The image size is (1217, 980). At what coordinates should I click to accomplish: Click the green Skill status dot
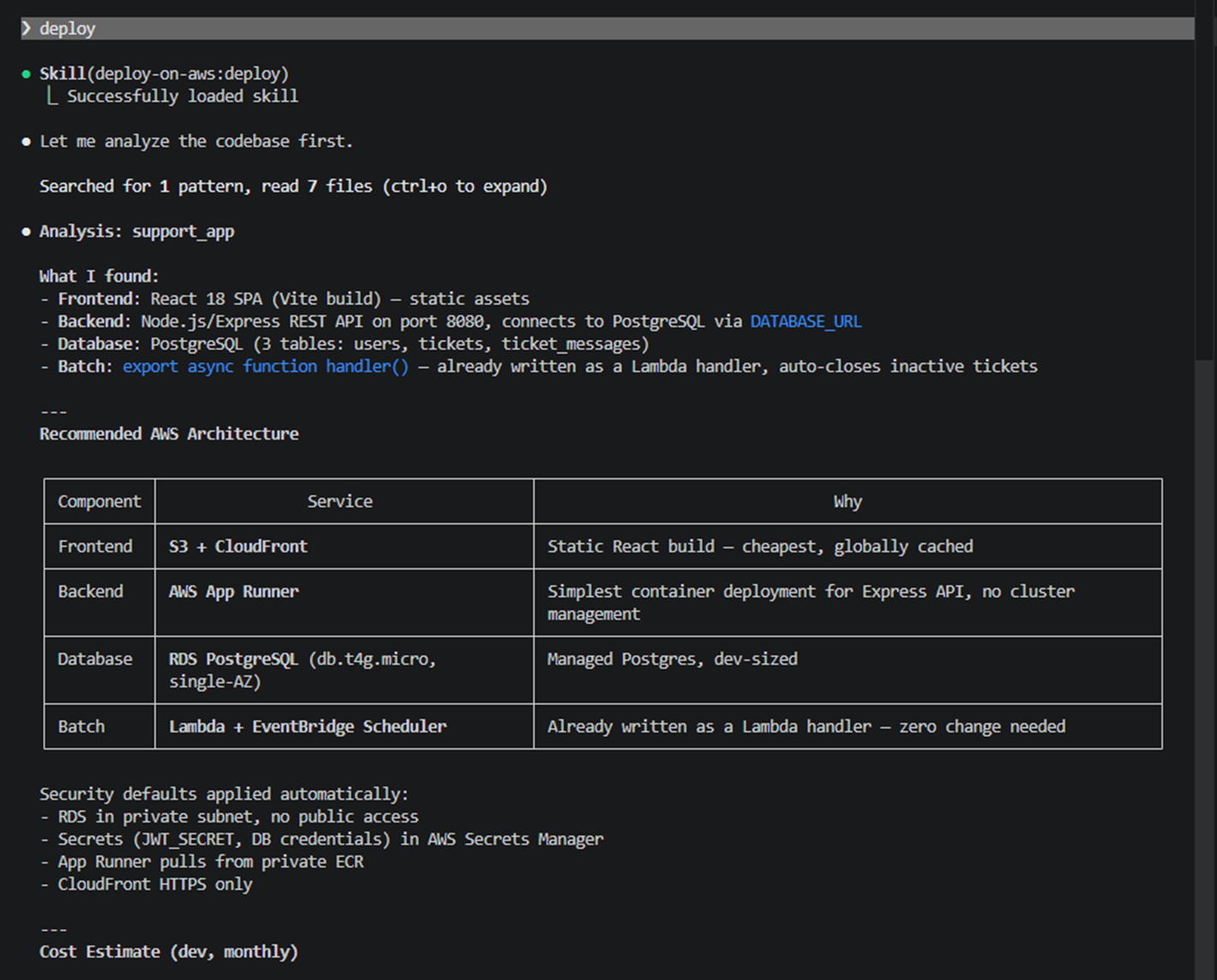point(26,75)
